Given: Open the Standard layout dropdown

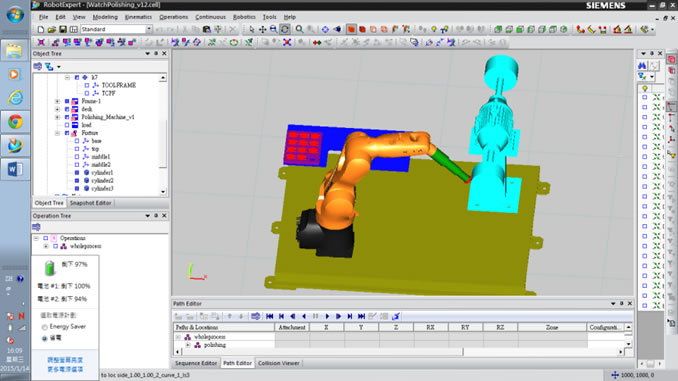Looking at the screenshot, I should coord(149,29).
